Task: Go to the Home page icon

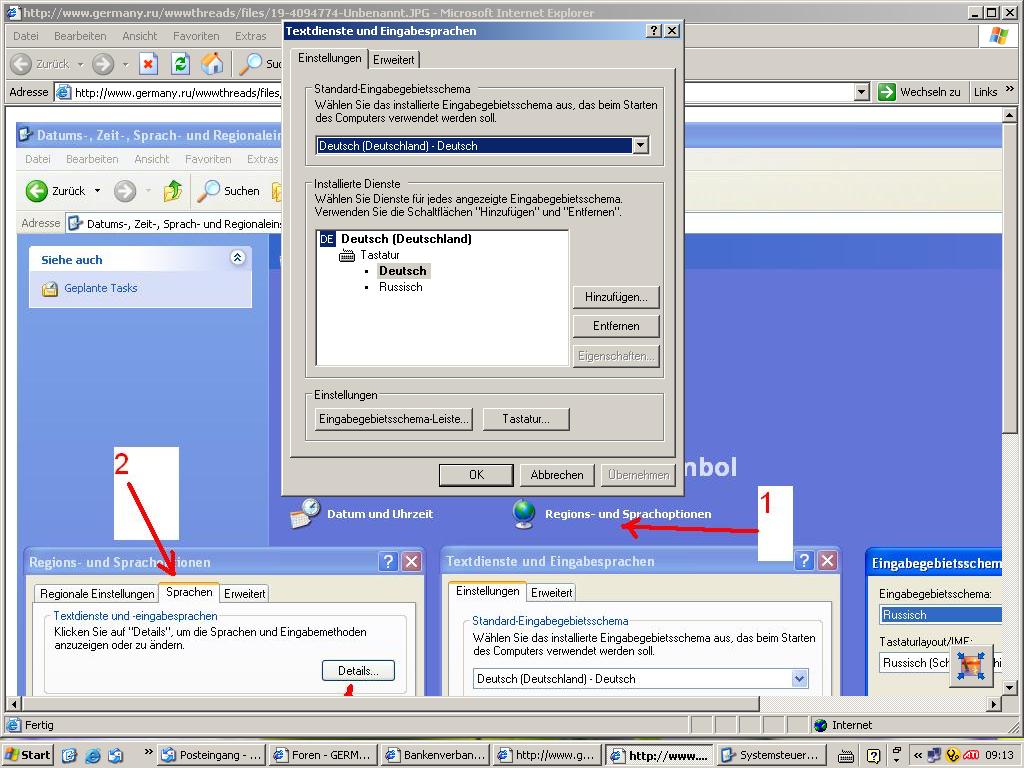Action: 212,64
